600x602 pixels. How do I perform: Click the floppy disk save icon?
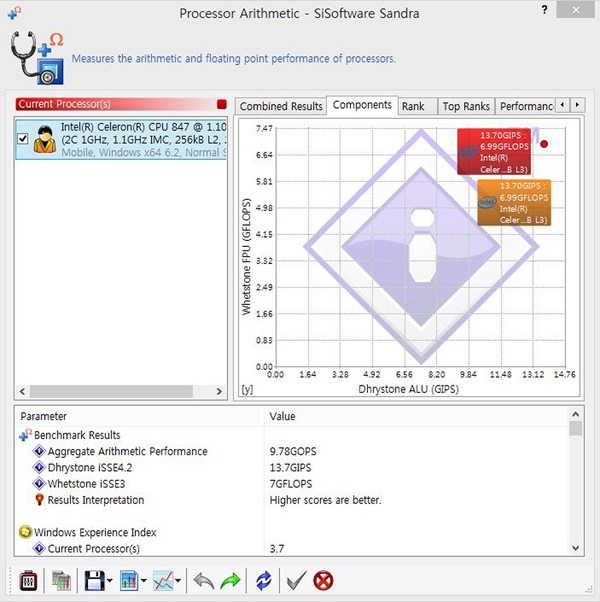pos(94,581)
